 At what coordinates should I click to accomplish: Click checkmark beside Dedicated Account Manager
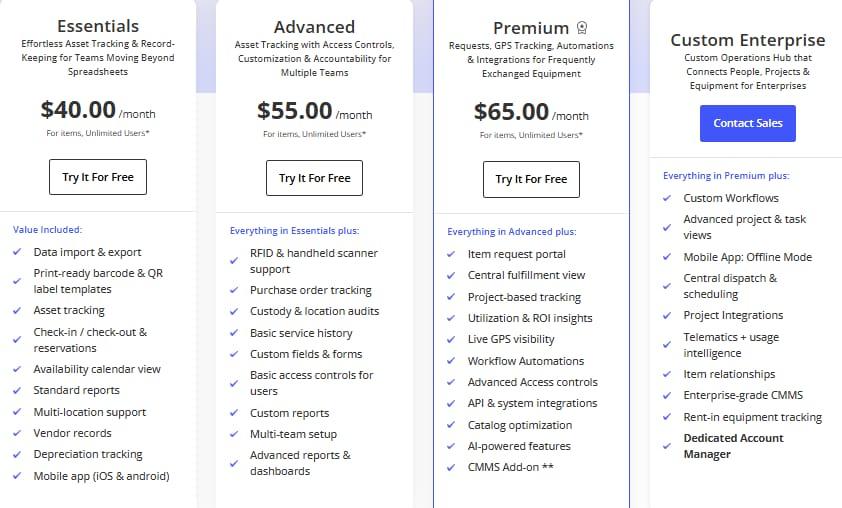pyautogui.click(x=668, y=438)
